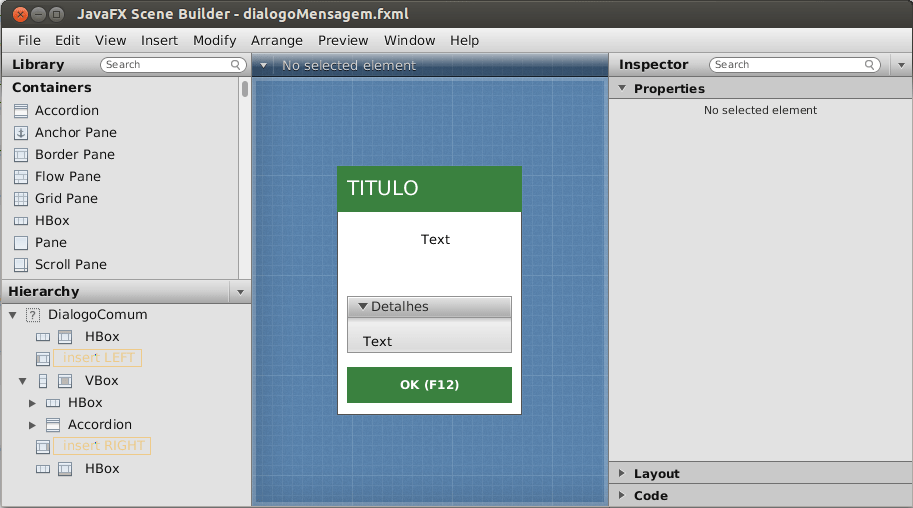Click the Scroll Pane label in Library

(71, 265)
